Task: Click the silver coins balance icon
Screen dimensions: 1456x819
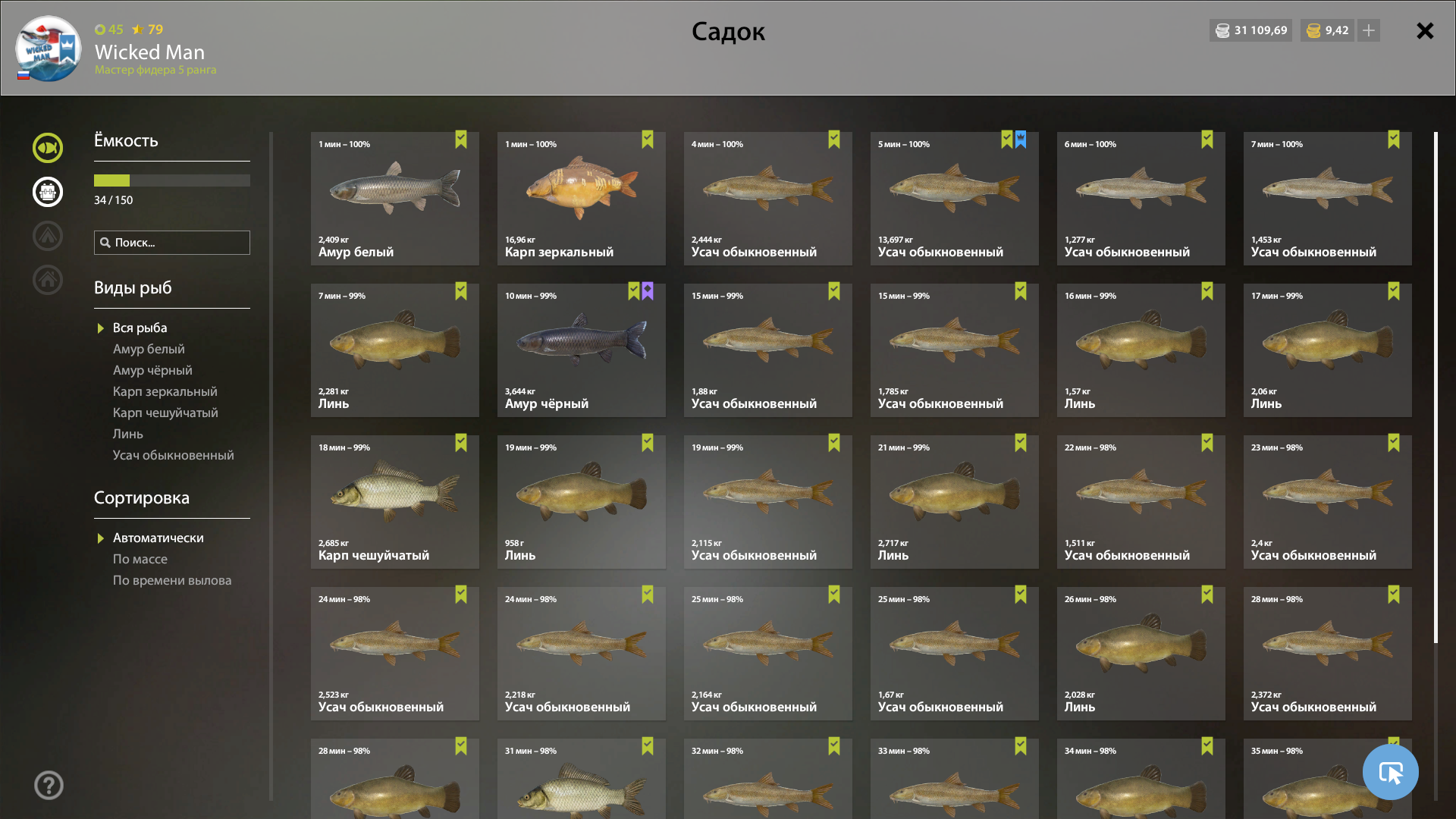Action: 1222,30
